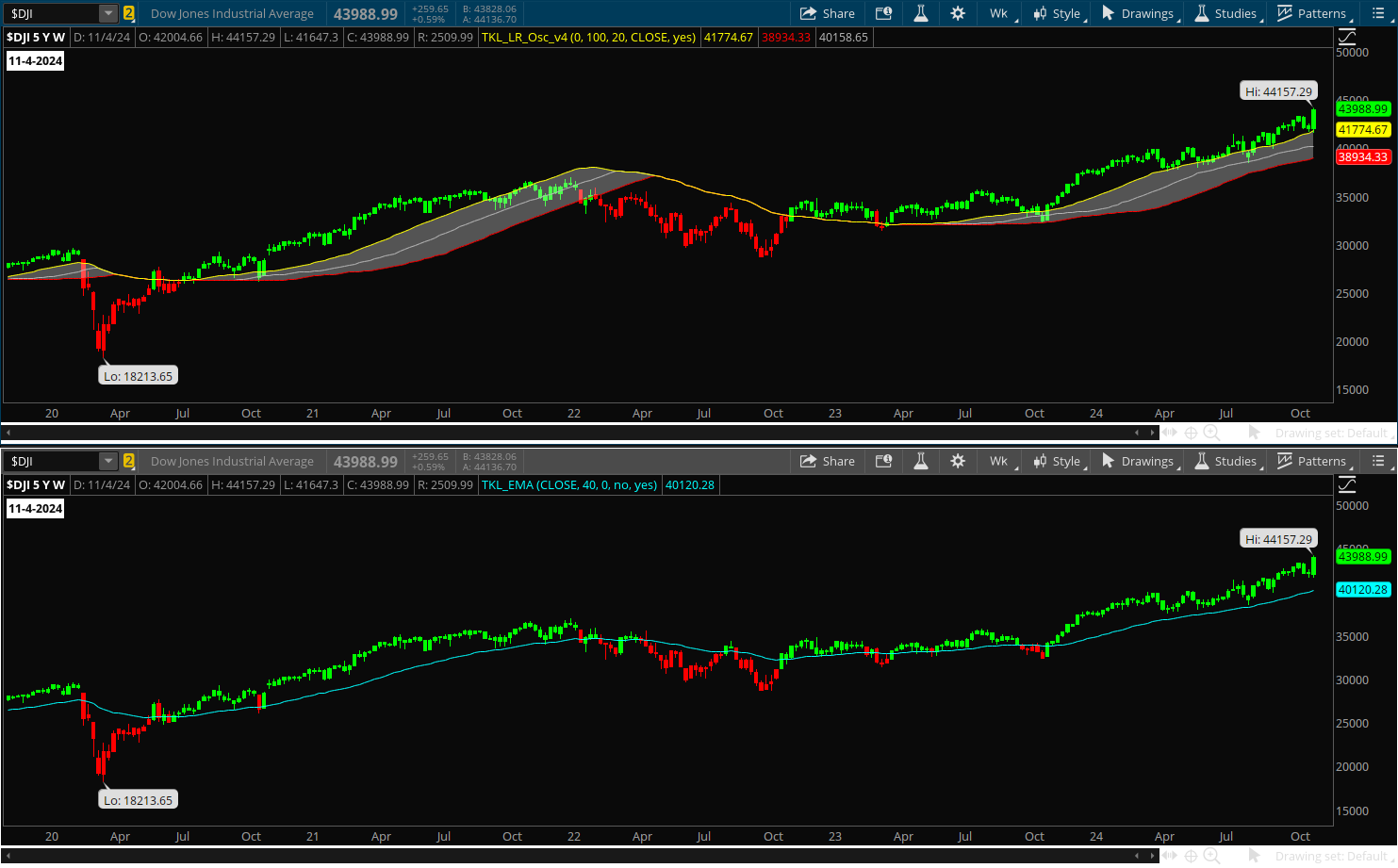Click Studies flask icon in top chart
Image resolution: width=1398 pixels, height=868 pixels.
[x=1202, y=13]
